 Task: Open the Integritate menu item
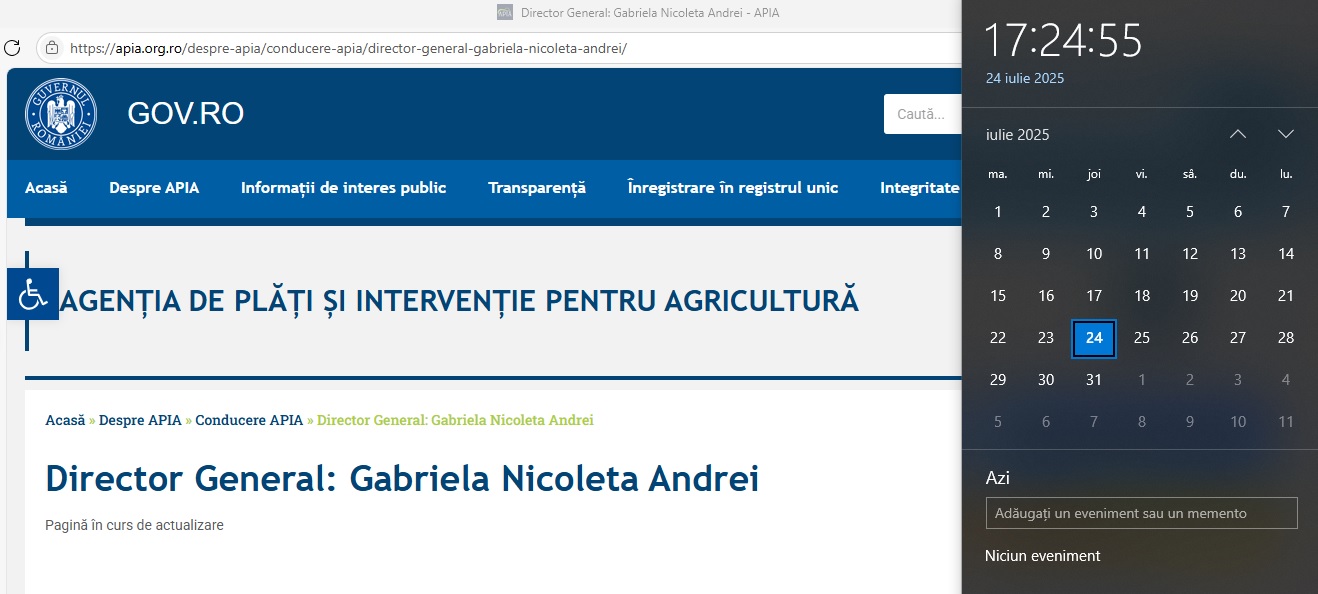pos(919,188)
